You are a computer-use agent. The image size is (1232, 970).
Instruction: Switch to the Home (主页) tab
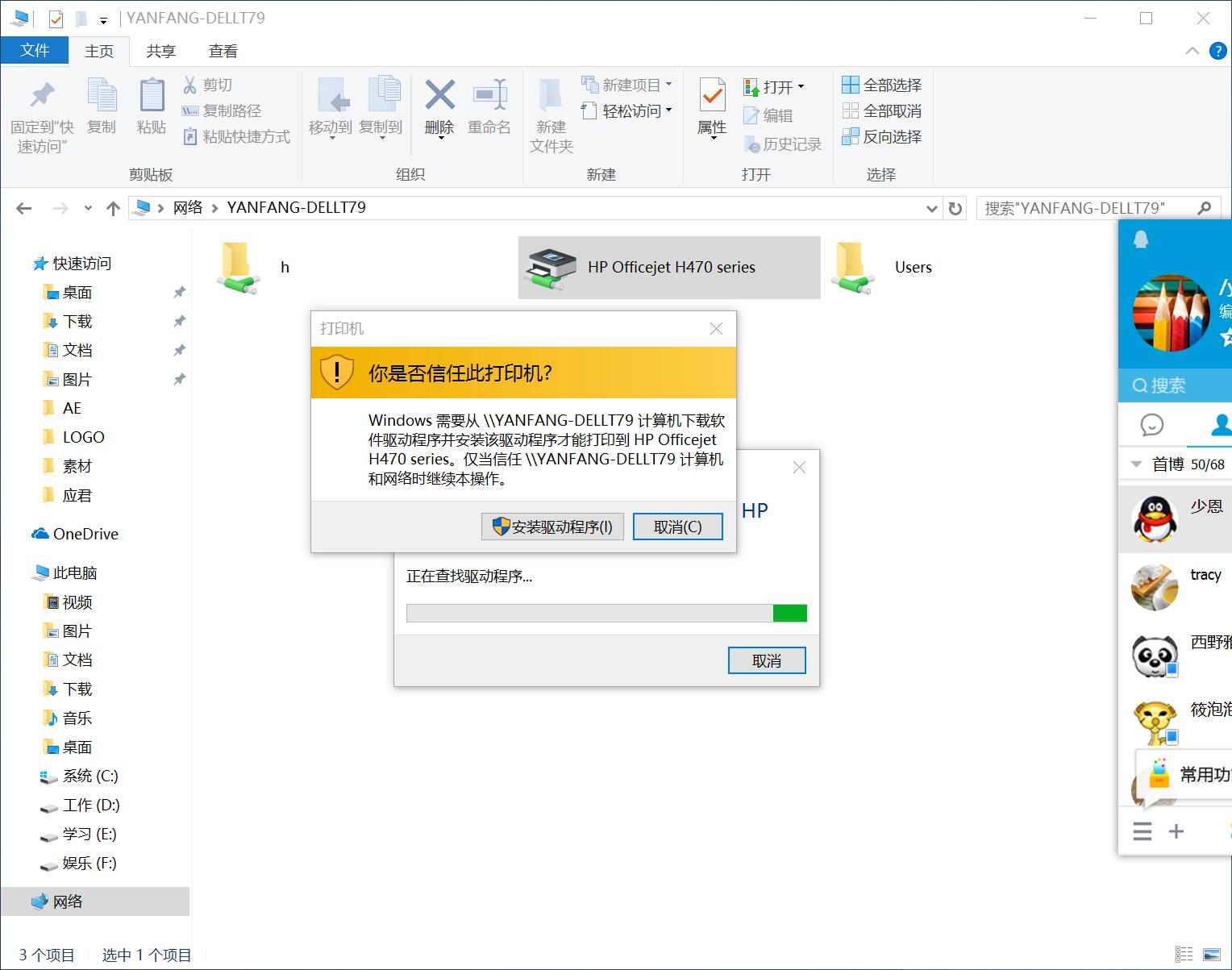(99, 51)
